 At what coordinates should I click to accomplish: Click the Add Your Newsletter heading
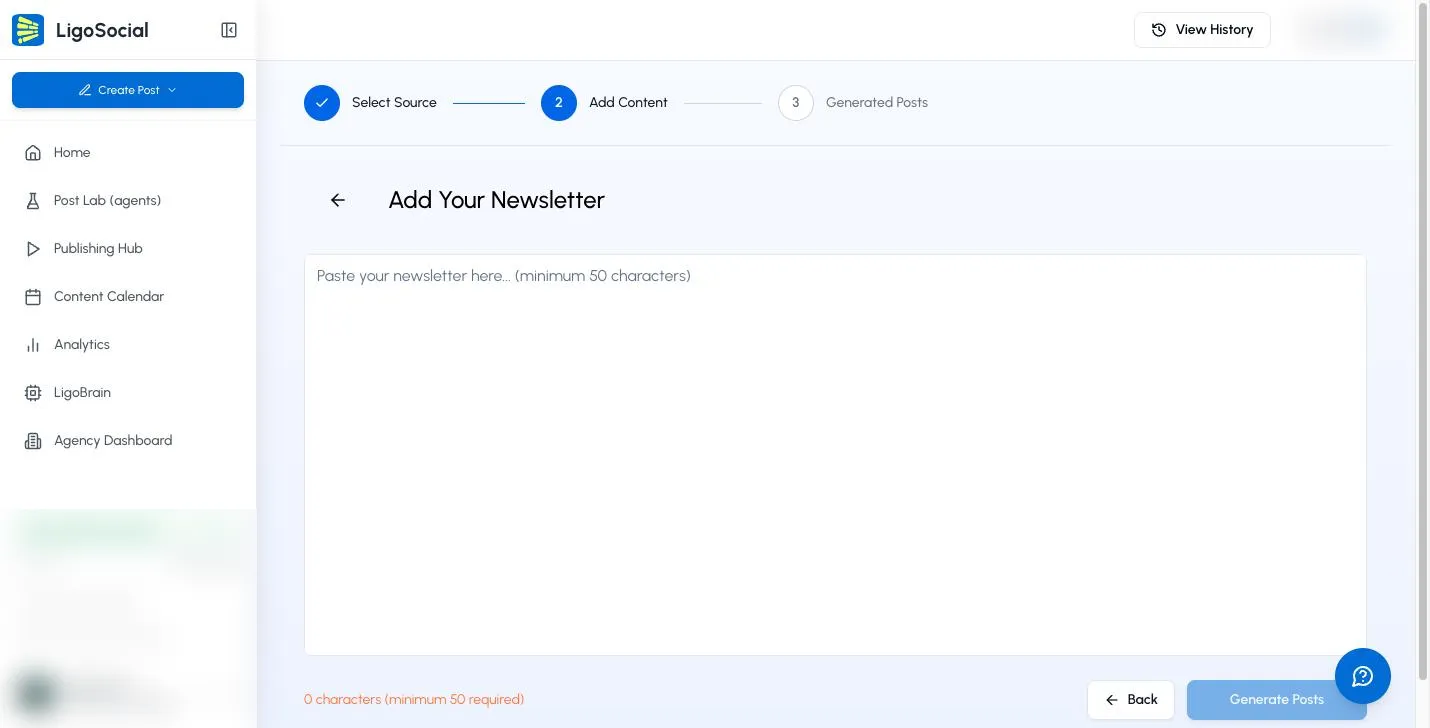coord(496,200)
